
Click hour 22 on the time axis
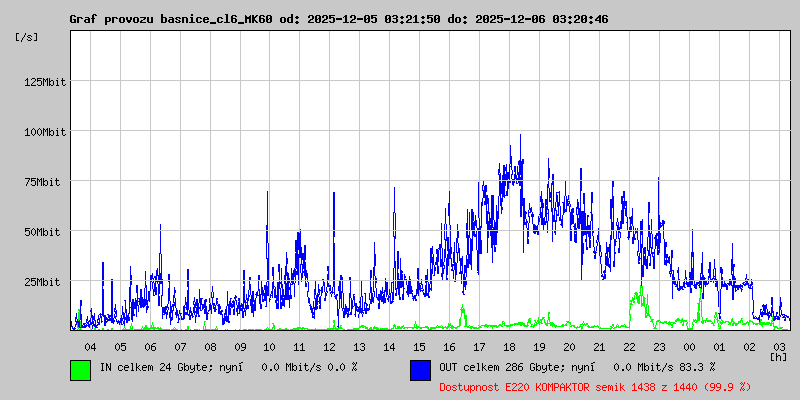(629, 346)
